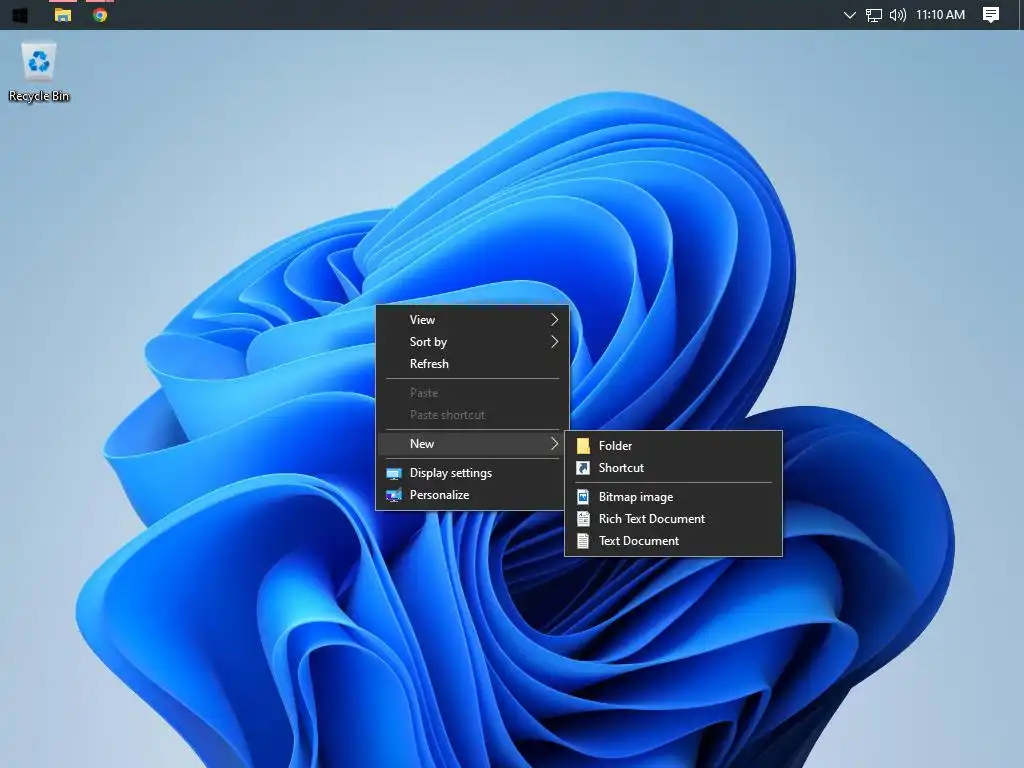Click the network status tray icon

point(873,15)
